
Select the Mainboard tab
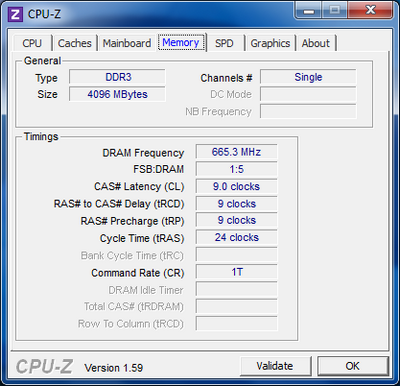pos(127,43)
